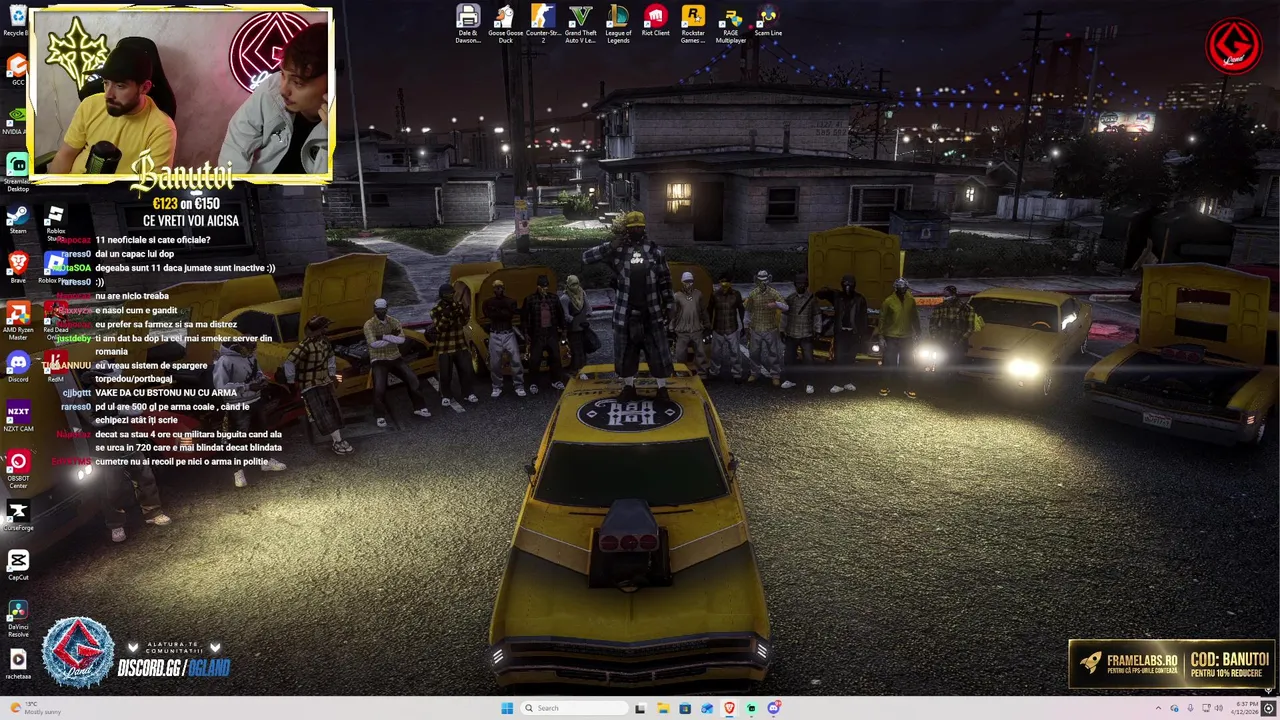
Task: Open Task View on the taskbar
Action: click(x=640, y=708)
